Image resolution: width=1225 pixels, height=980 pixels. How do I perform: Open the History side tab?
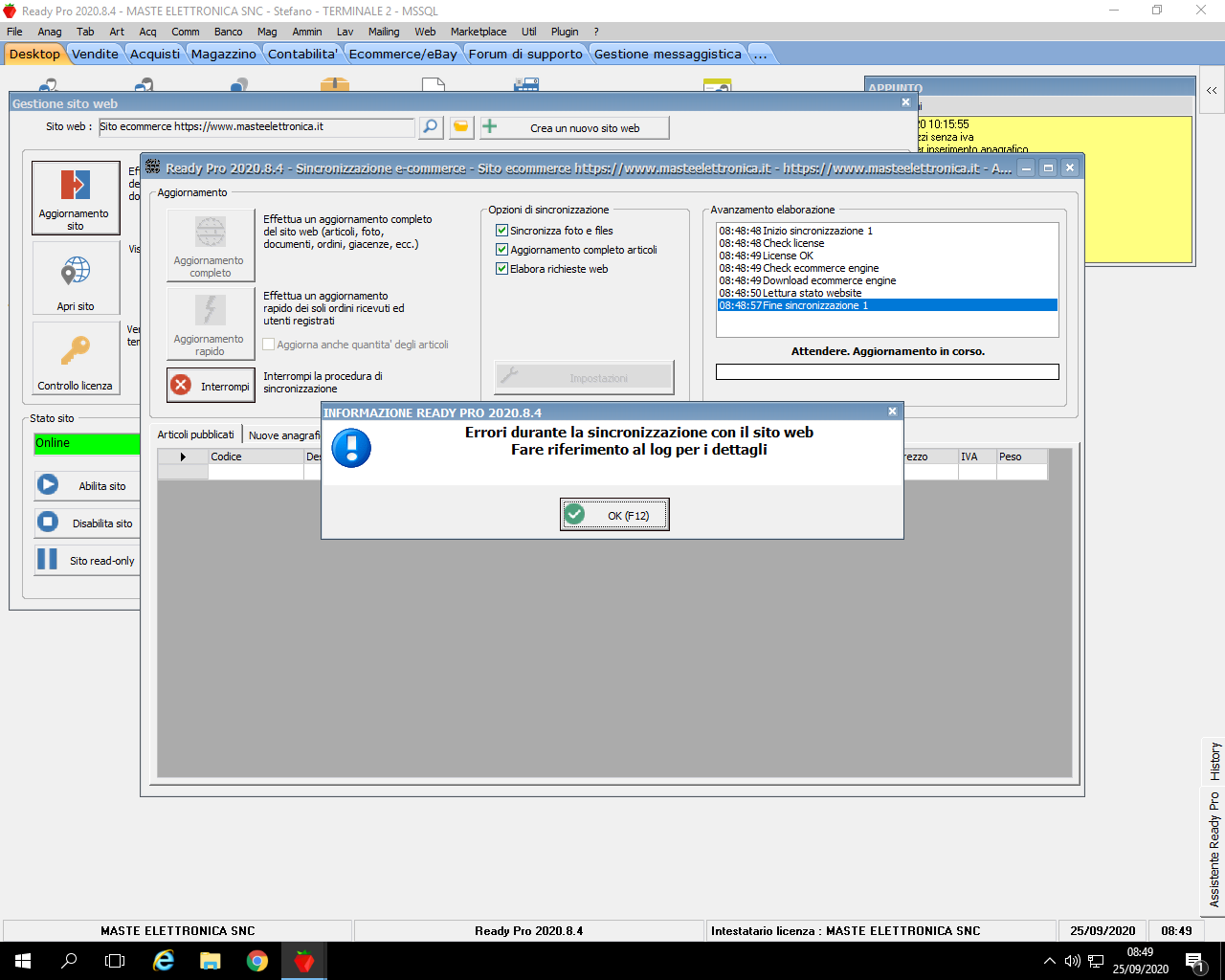click(x=1214, y=762)
